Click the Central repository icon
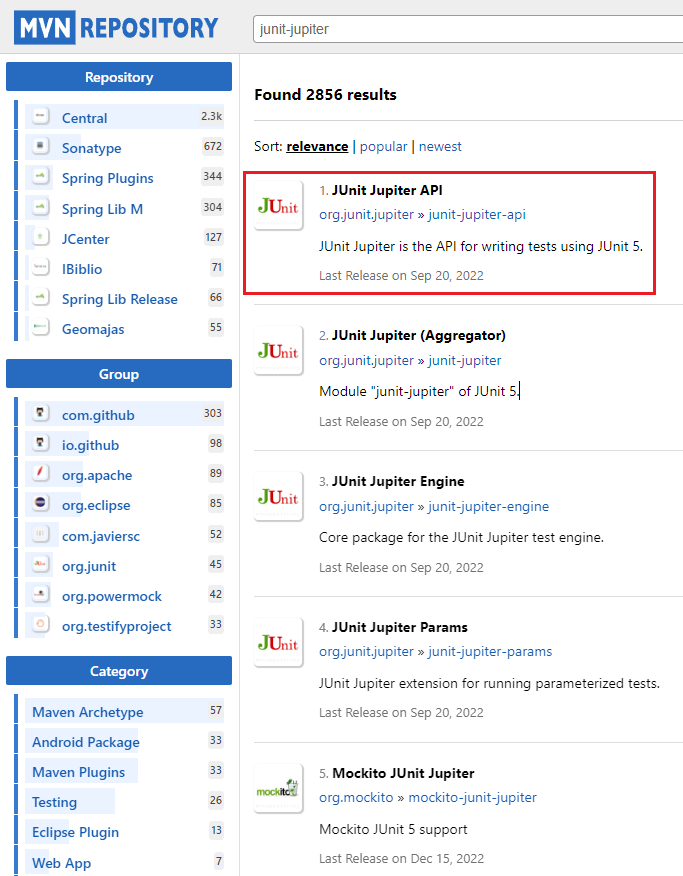The width and height of the screenshot is (683, 876). (x=41, y=117)
